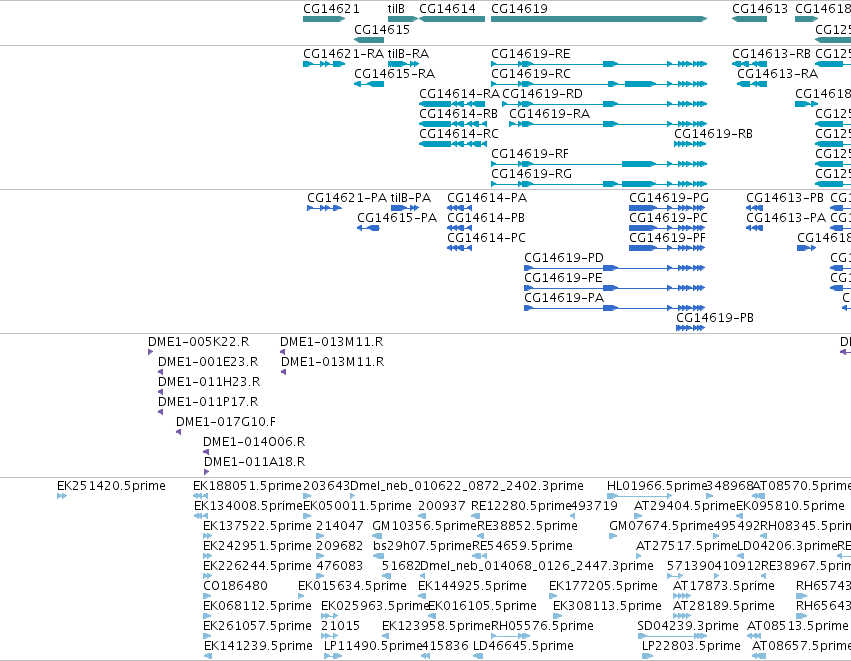
Task: Select EST EK068112.5prime
Action: pos(207,616)
